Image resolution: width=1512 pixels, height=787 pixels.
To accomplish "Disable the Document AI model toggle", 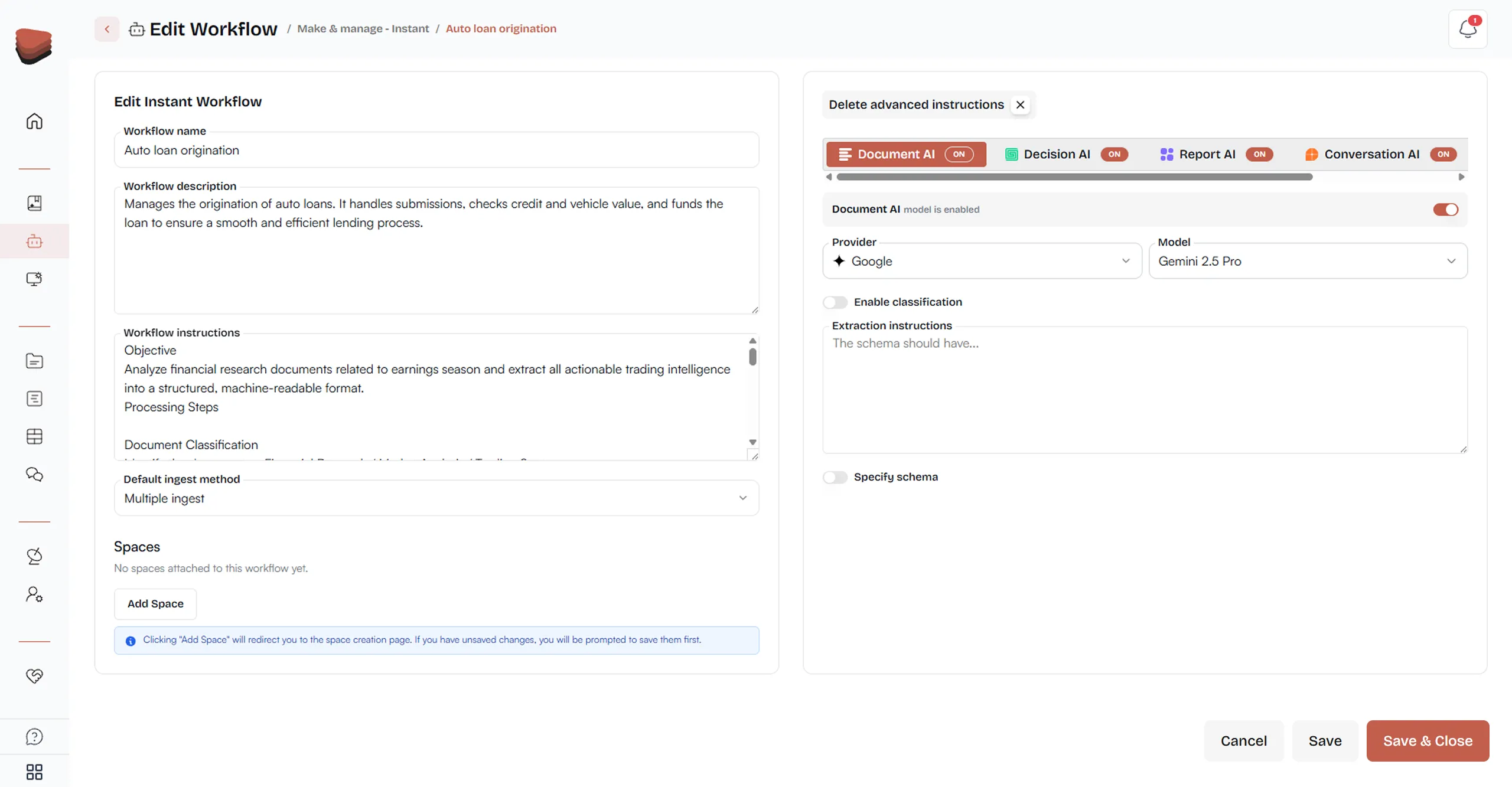I will (x=1445, y=210).
